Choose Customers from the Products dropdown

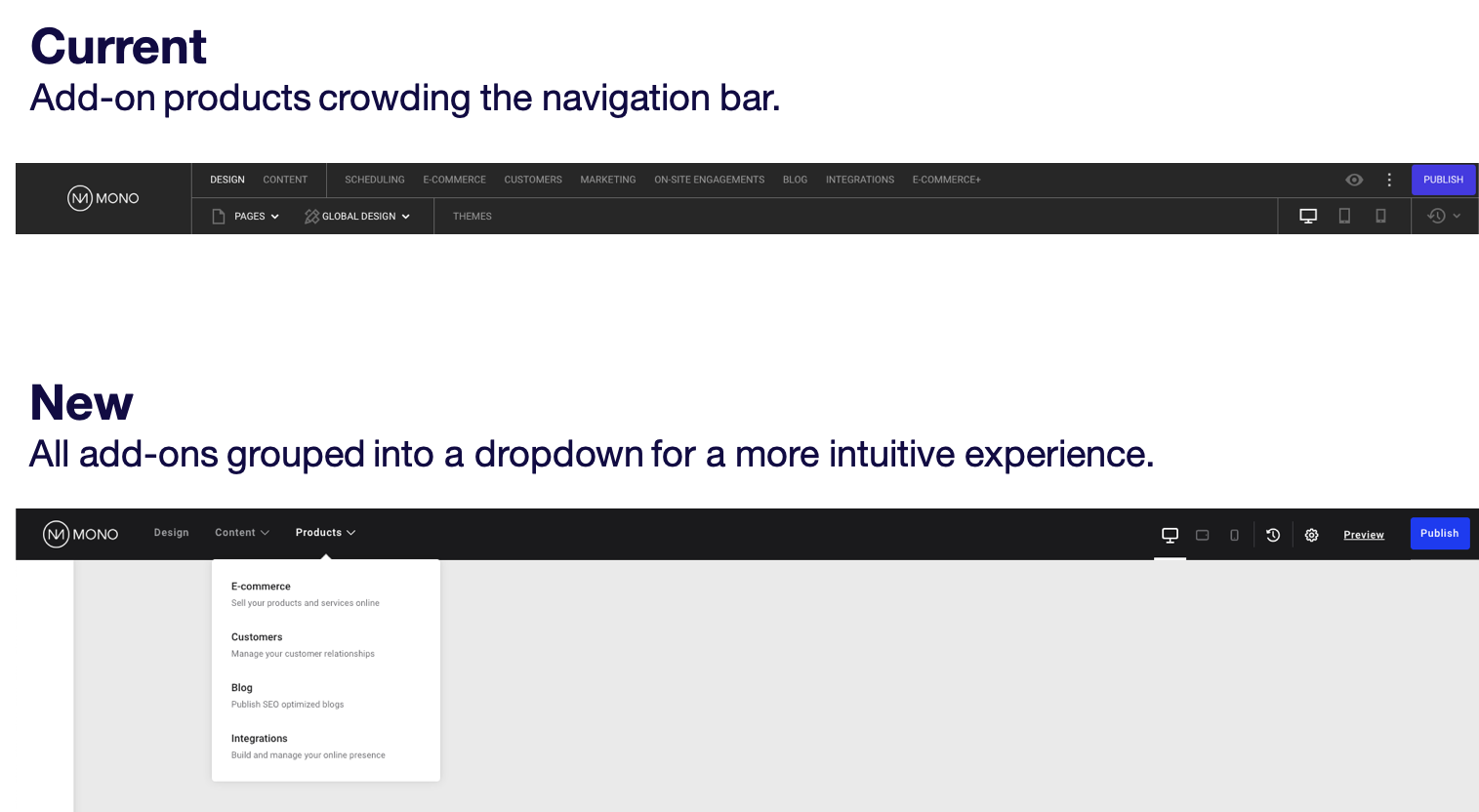[x=257, y=637]
